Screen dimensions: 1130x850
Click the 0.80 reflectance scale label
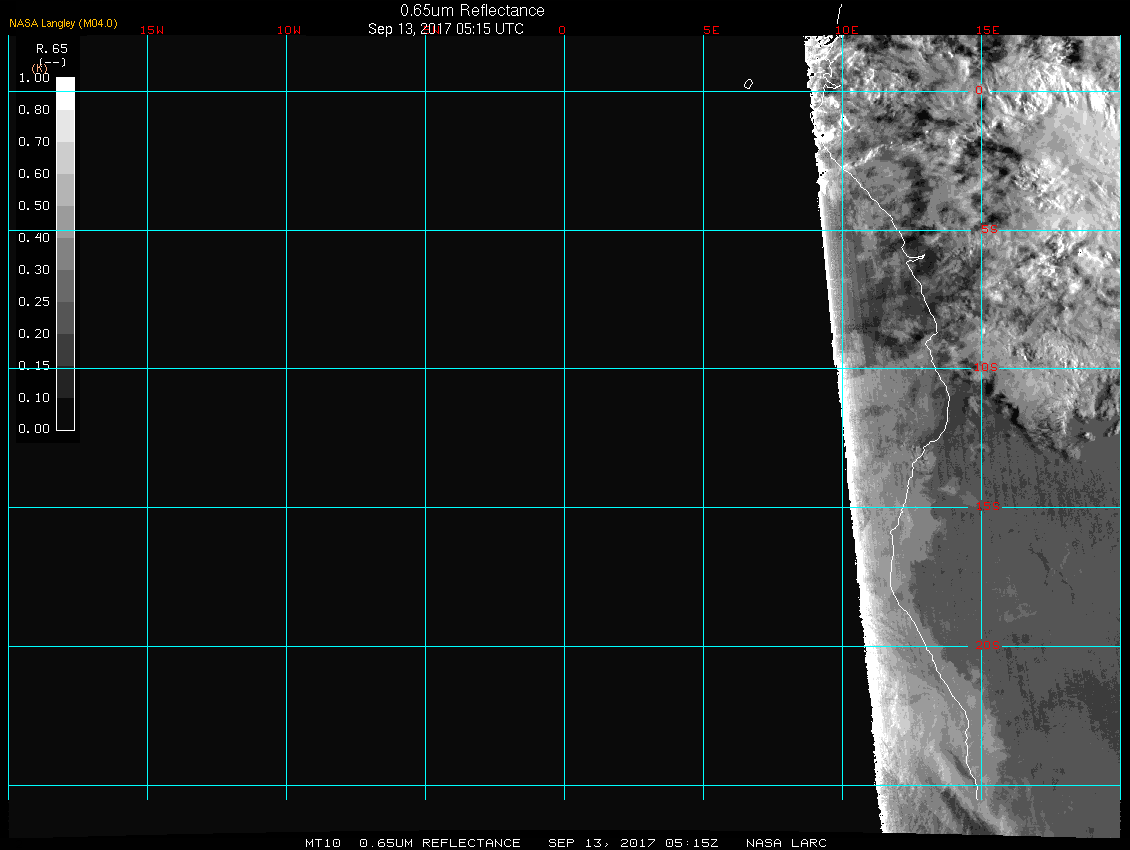[34, 110]
